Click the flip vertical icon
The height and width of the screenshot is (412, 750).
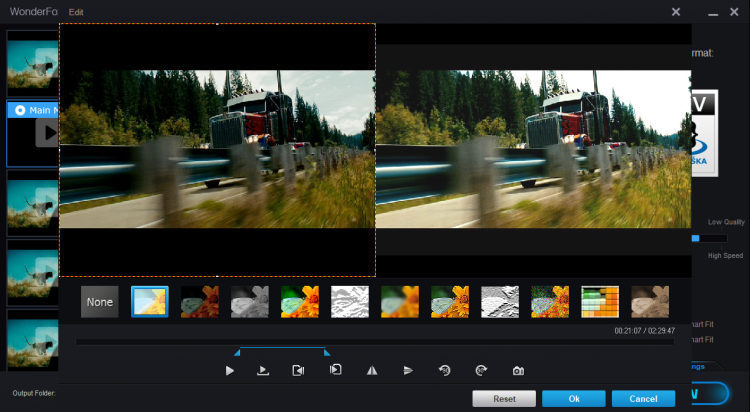407,370
